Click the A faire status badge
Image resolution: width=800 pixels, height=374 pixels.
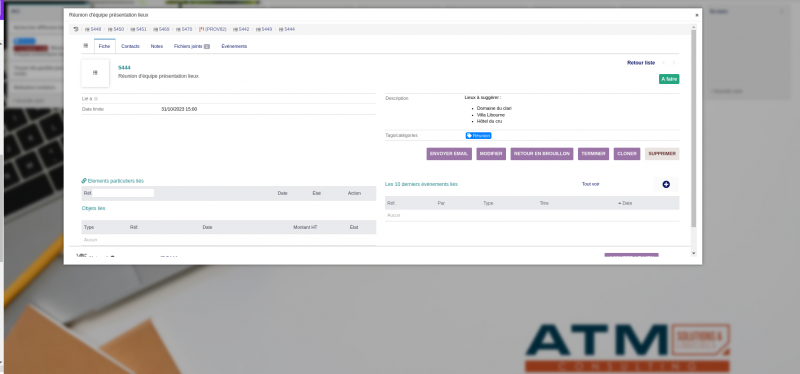point(669,79)
